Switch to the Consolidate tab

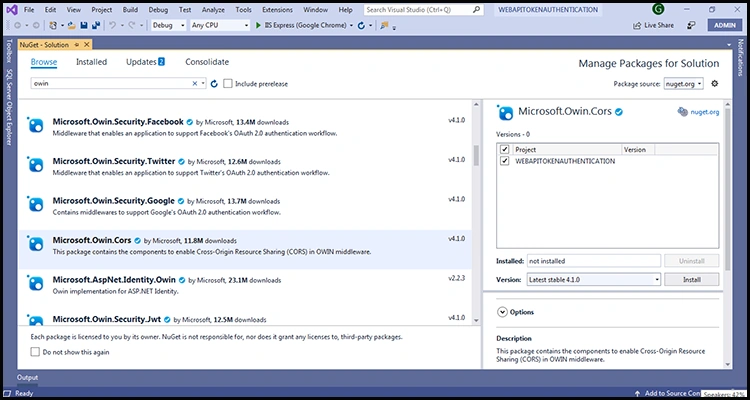(207, 62)
